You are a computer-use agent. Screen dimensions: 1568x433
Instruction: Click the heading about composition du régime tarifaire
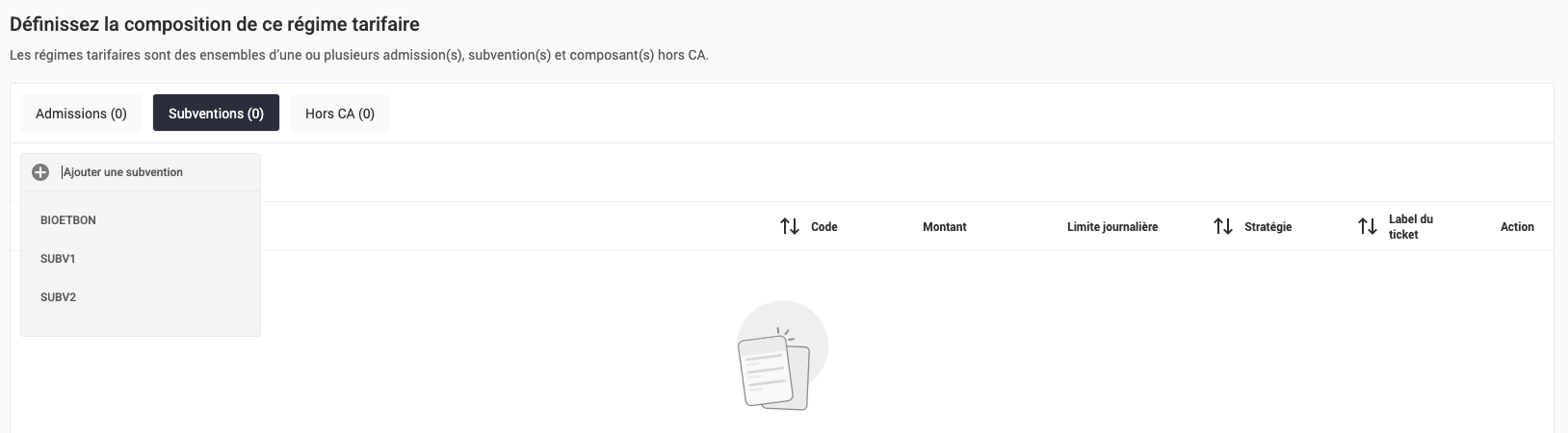(215, 24)
